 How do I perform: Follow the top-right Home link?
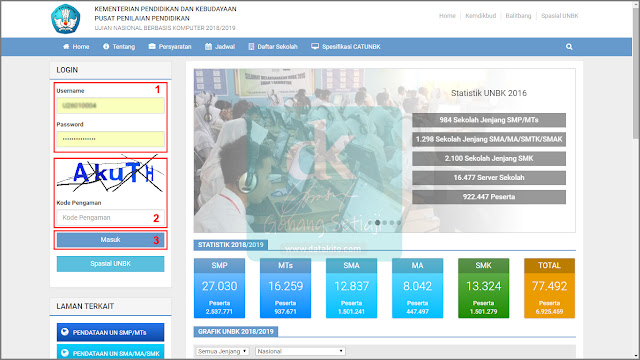click(447, 16)
